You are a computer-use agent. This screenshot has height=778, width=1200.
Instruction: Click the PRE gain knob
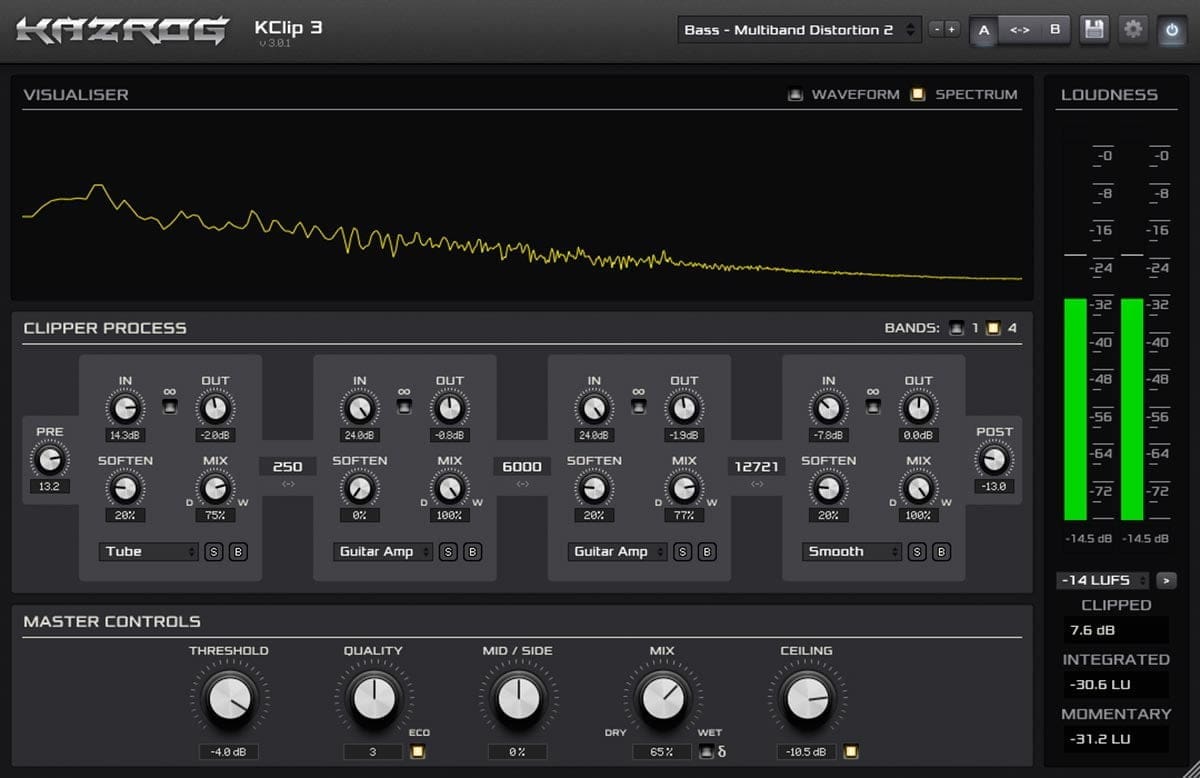(49, 460)
